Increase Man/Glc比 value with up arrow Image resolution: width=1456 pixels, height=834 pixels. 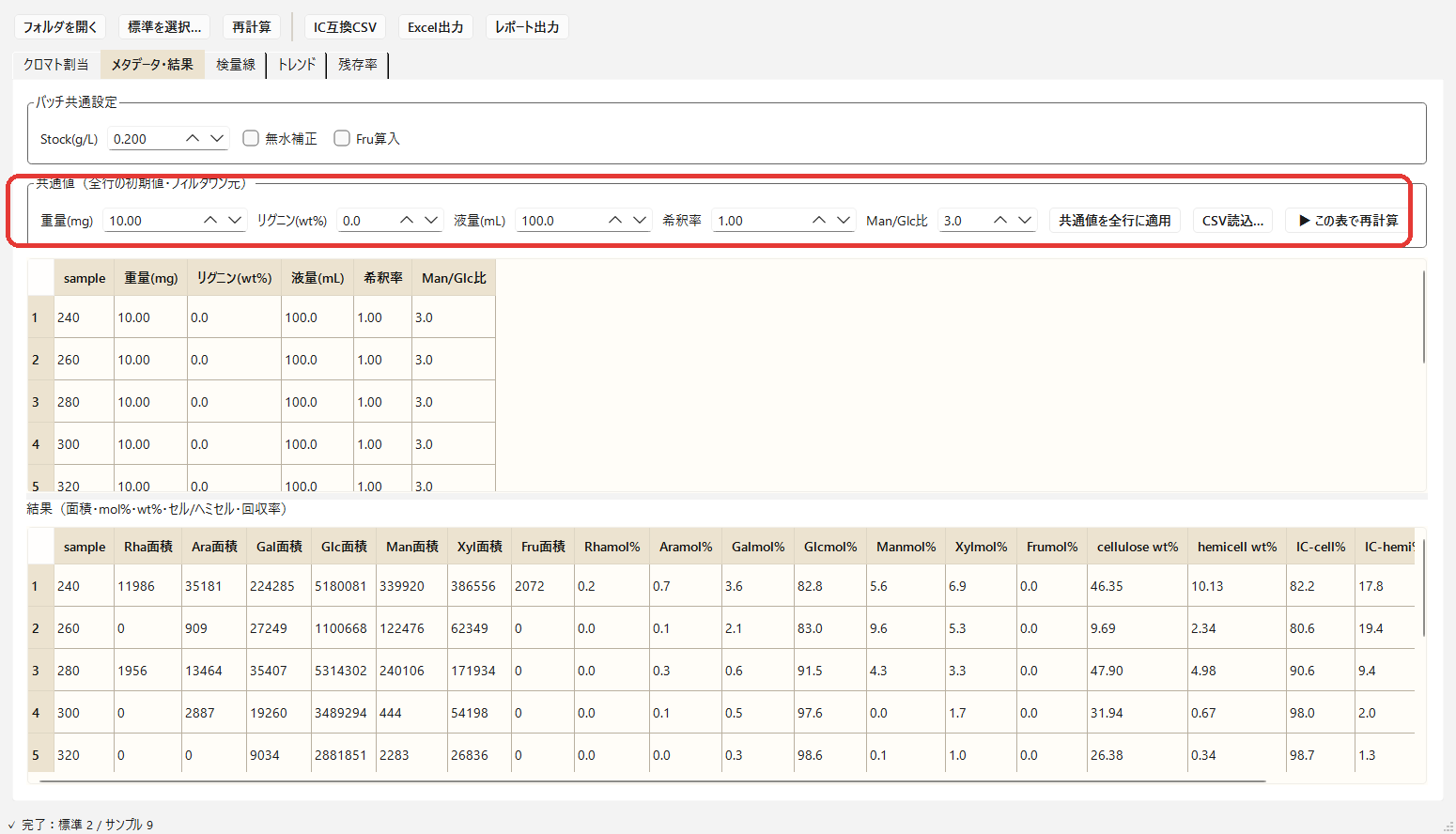point(1000,221)
